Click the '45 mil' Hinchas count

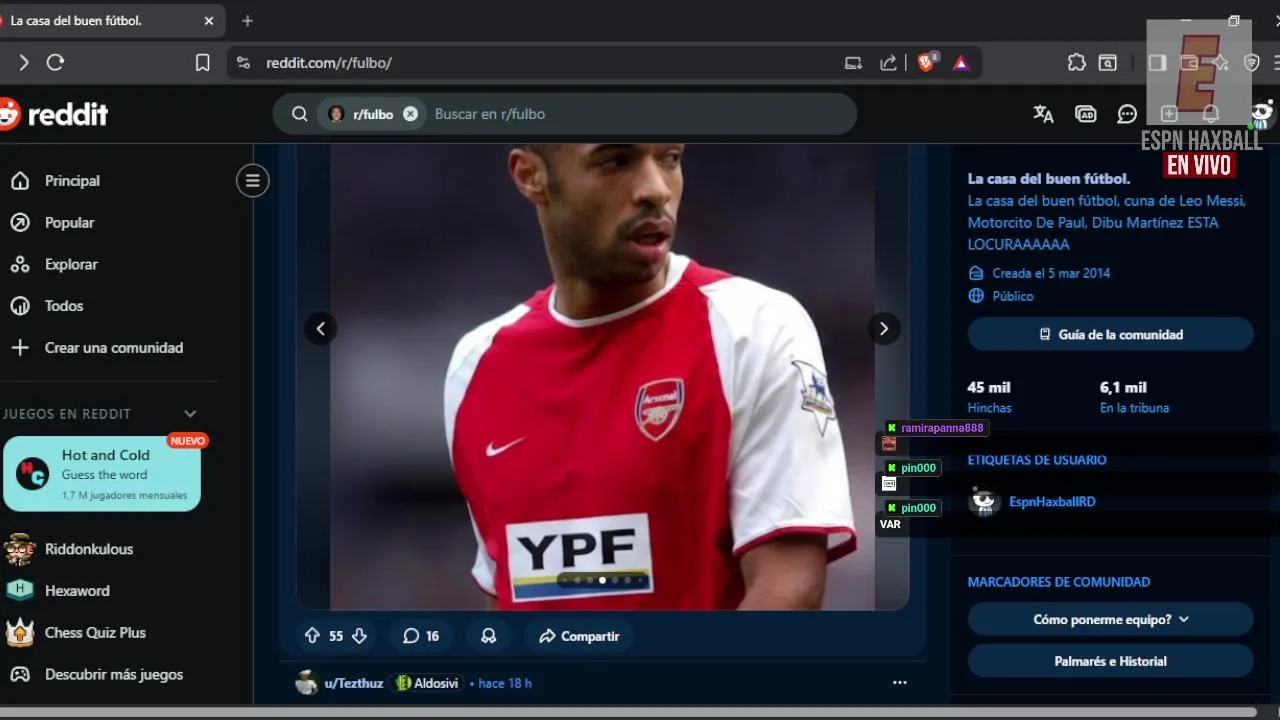point(989,388)
